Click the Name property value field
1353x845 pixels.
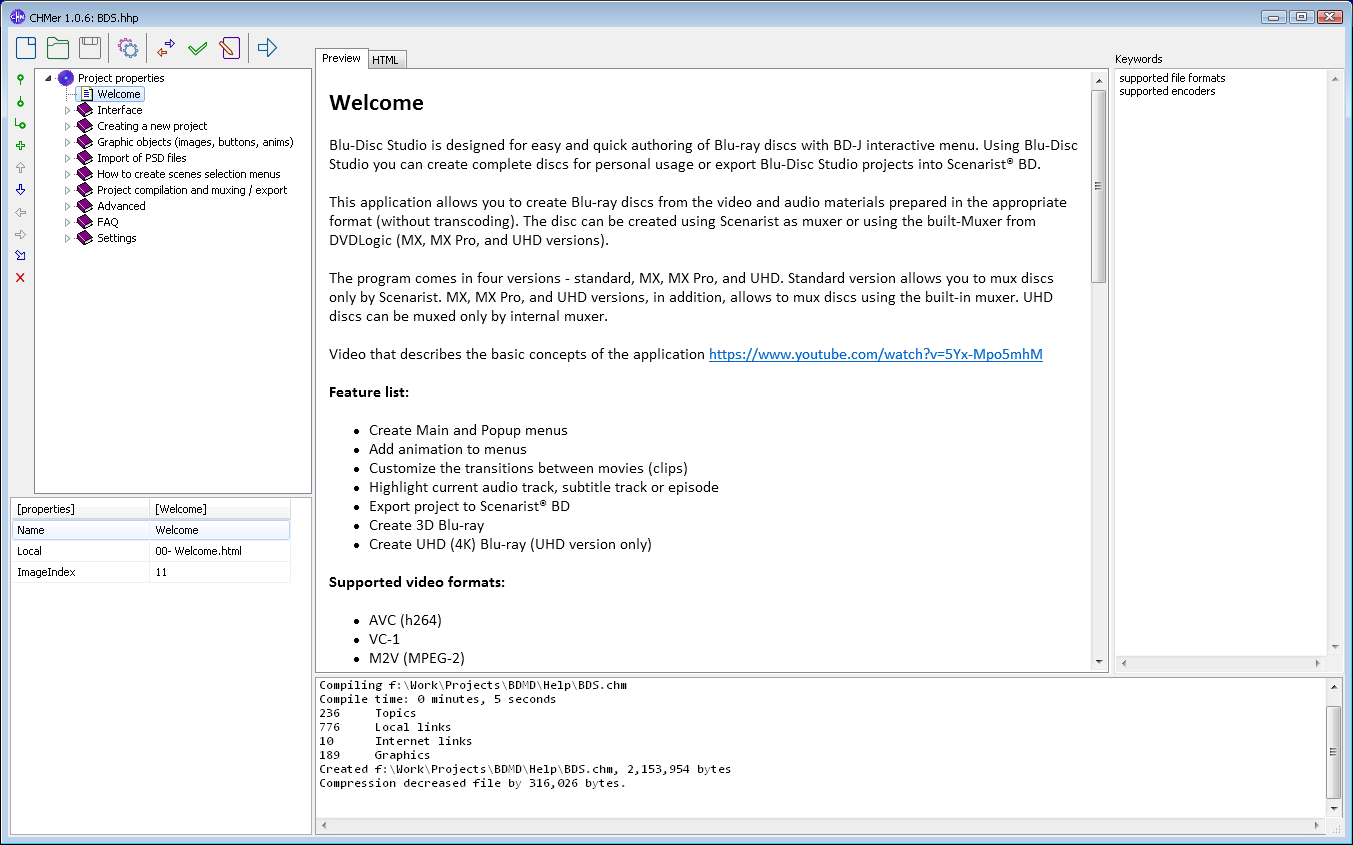(x=220, y=530)
